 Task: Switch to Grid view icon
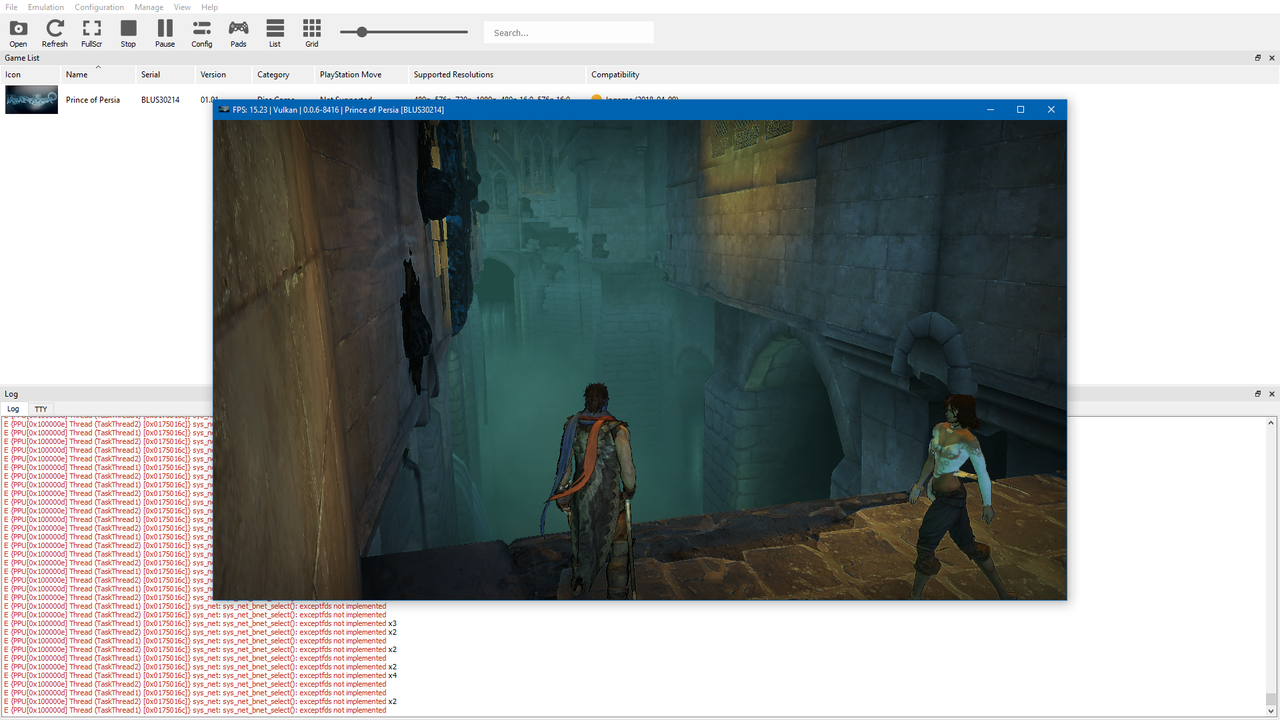[312, 33]
